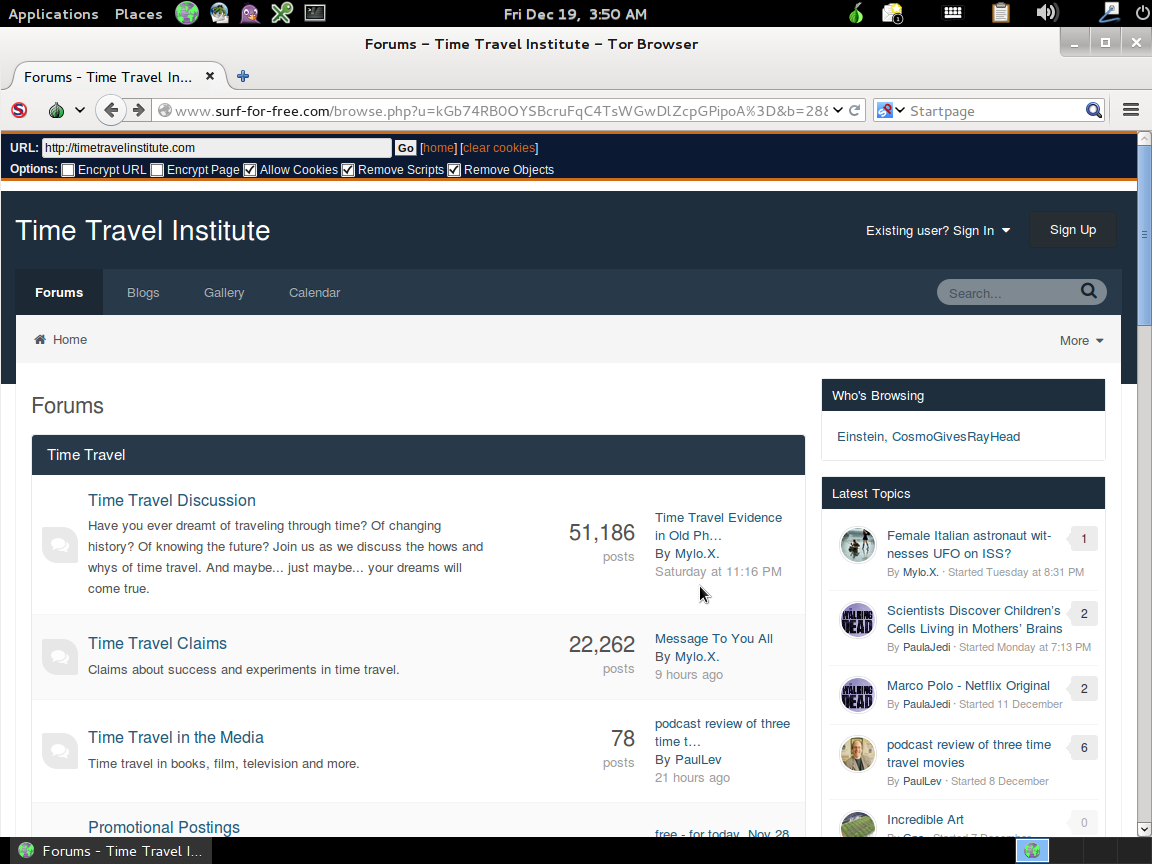1152x864 pixels.
Task: Launch the terminal icon in top panel
Action: click(314, 12)
